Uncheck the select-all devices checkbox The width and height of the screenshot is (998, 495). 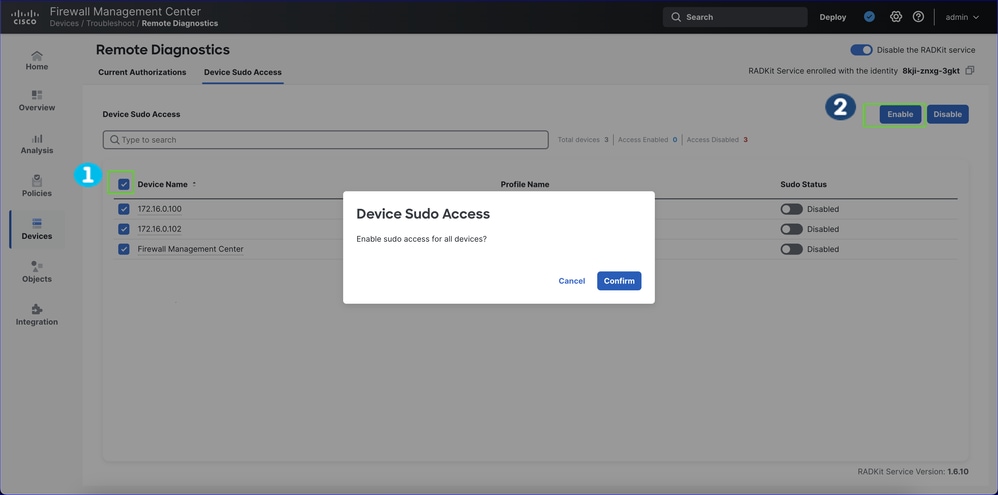click(124, 185)
